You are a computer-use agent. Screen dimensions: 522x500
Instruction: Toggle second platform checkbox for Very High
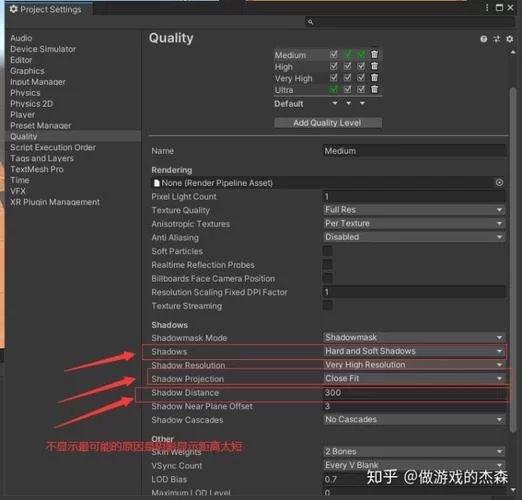pyautogui.click(x=347, y=78)
